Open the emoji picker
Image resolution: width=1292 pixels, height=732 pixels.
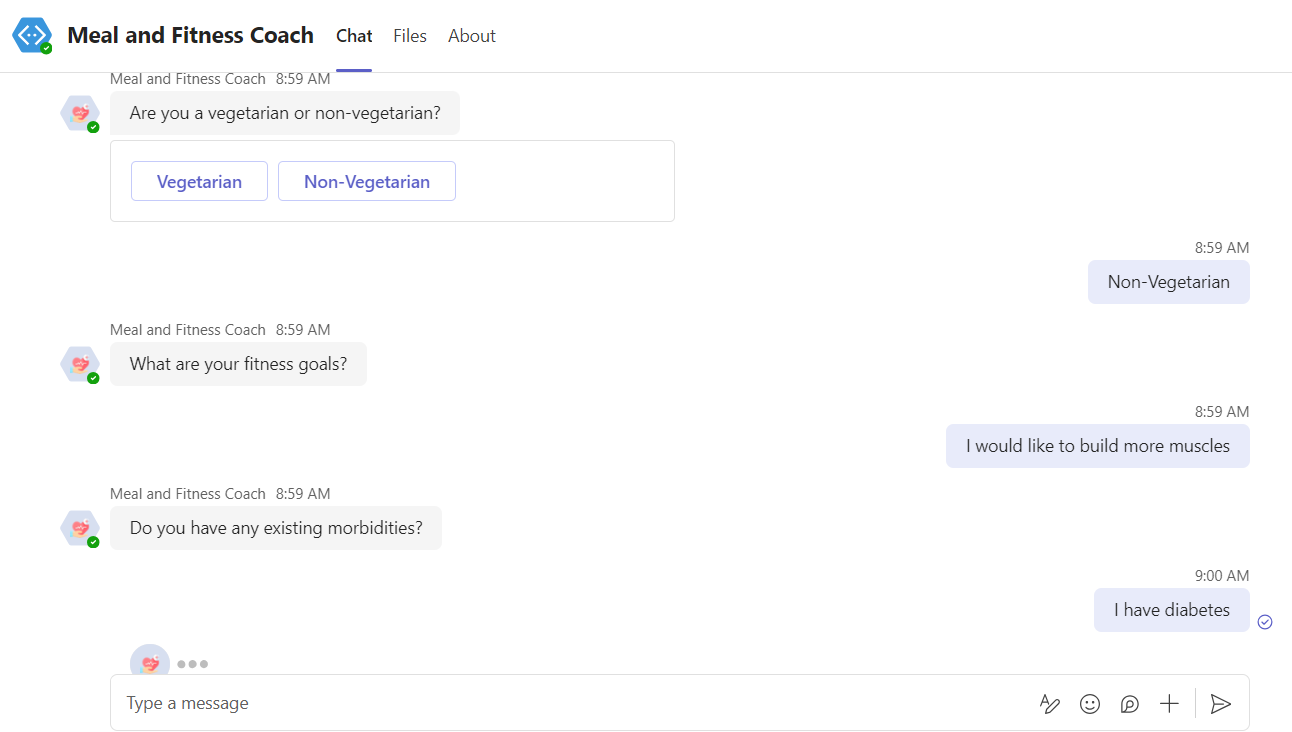pyautogui.click(x=1089, y=704)
